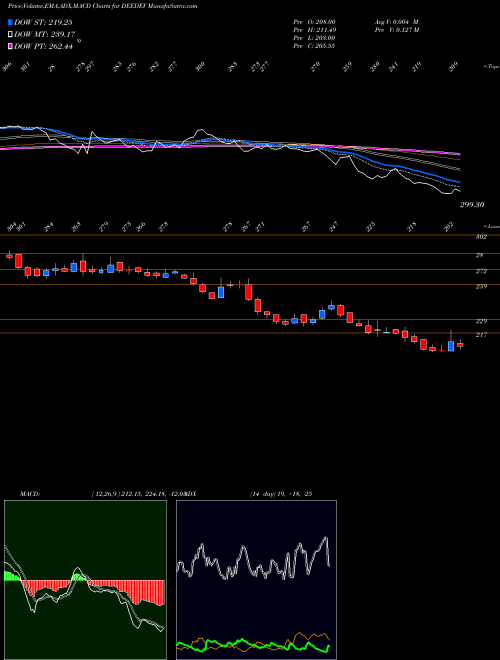Image resolution: width=500 pixels, height=660 pixels.
Task: Click the 229 price axis label
Action: click(x=482, y=321)
